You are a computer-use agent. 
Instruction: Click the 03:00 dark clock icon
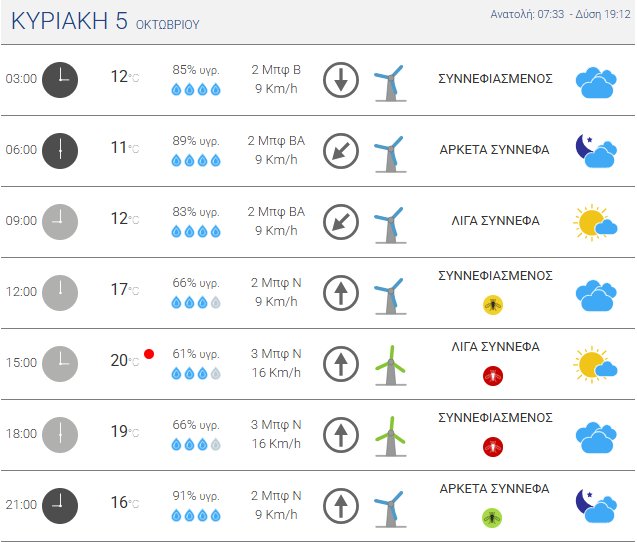pos(60,79)
